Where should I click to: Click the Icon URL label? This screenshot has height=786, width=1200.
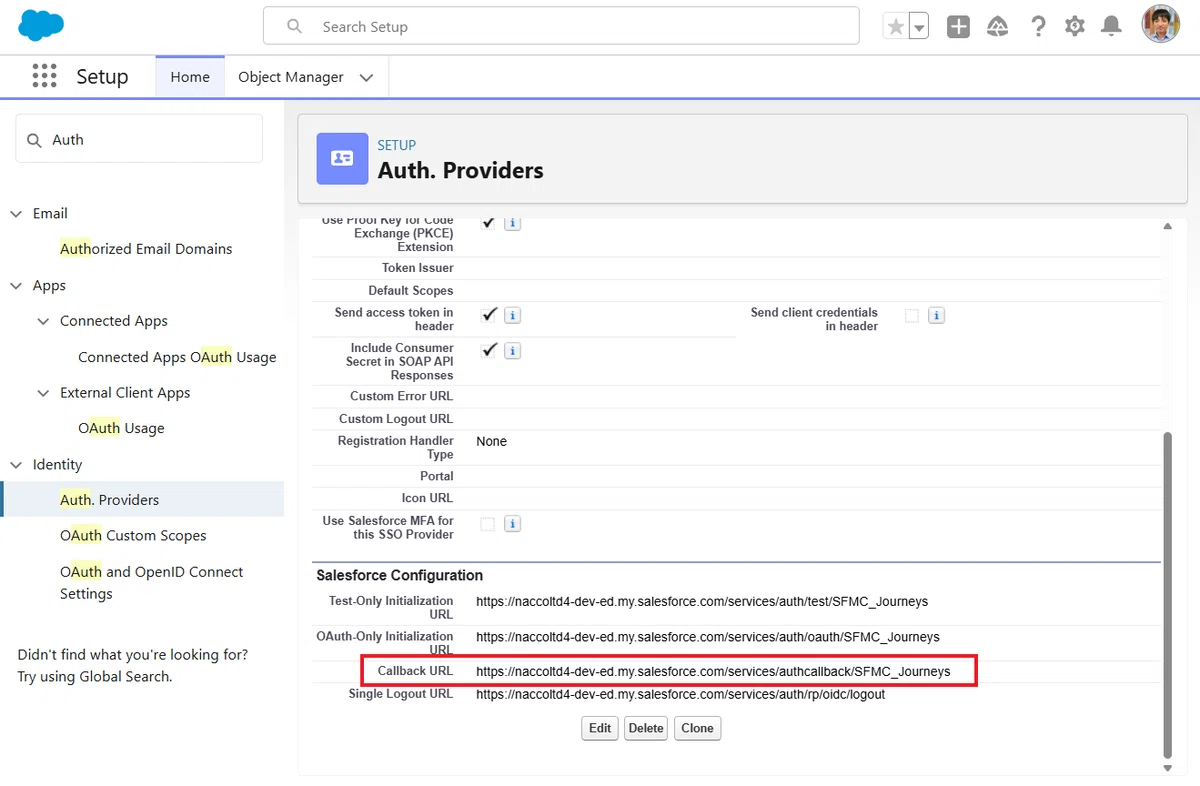coord(428,498)
